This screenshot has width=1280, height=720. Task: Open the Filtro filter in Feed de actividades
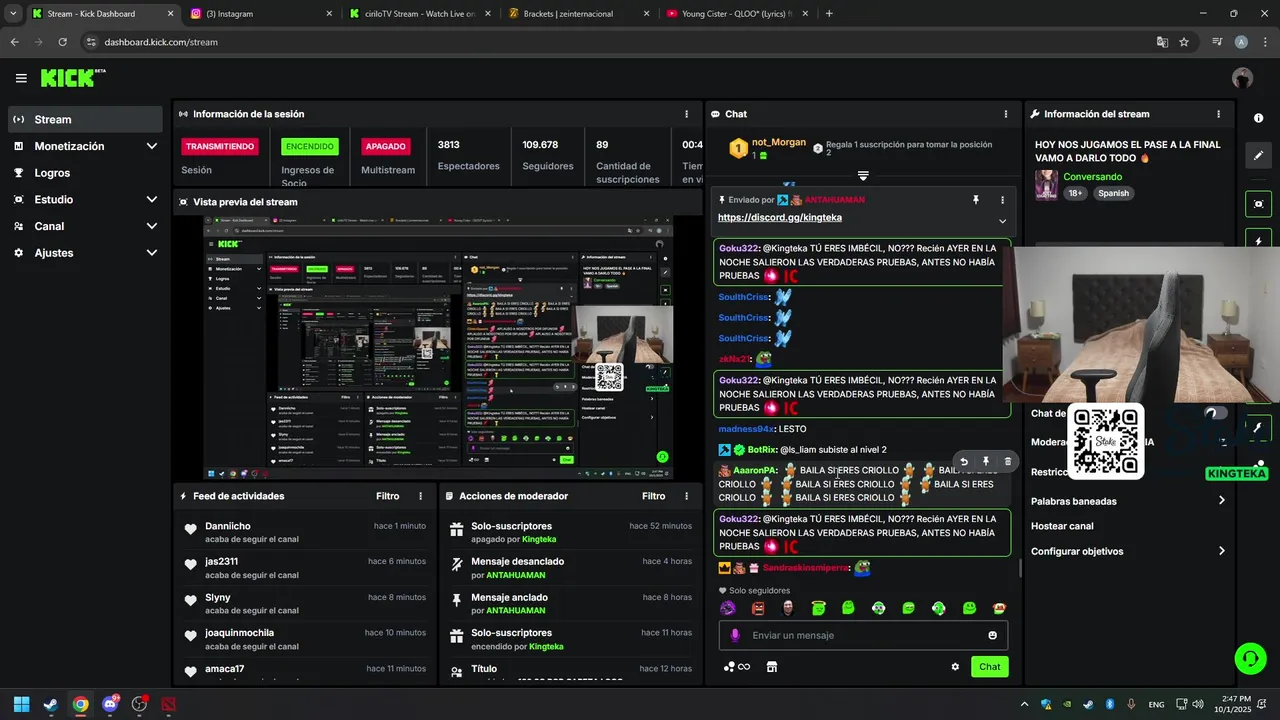point(387,496)
